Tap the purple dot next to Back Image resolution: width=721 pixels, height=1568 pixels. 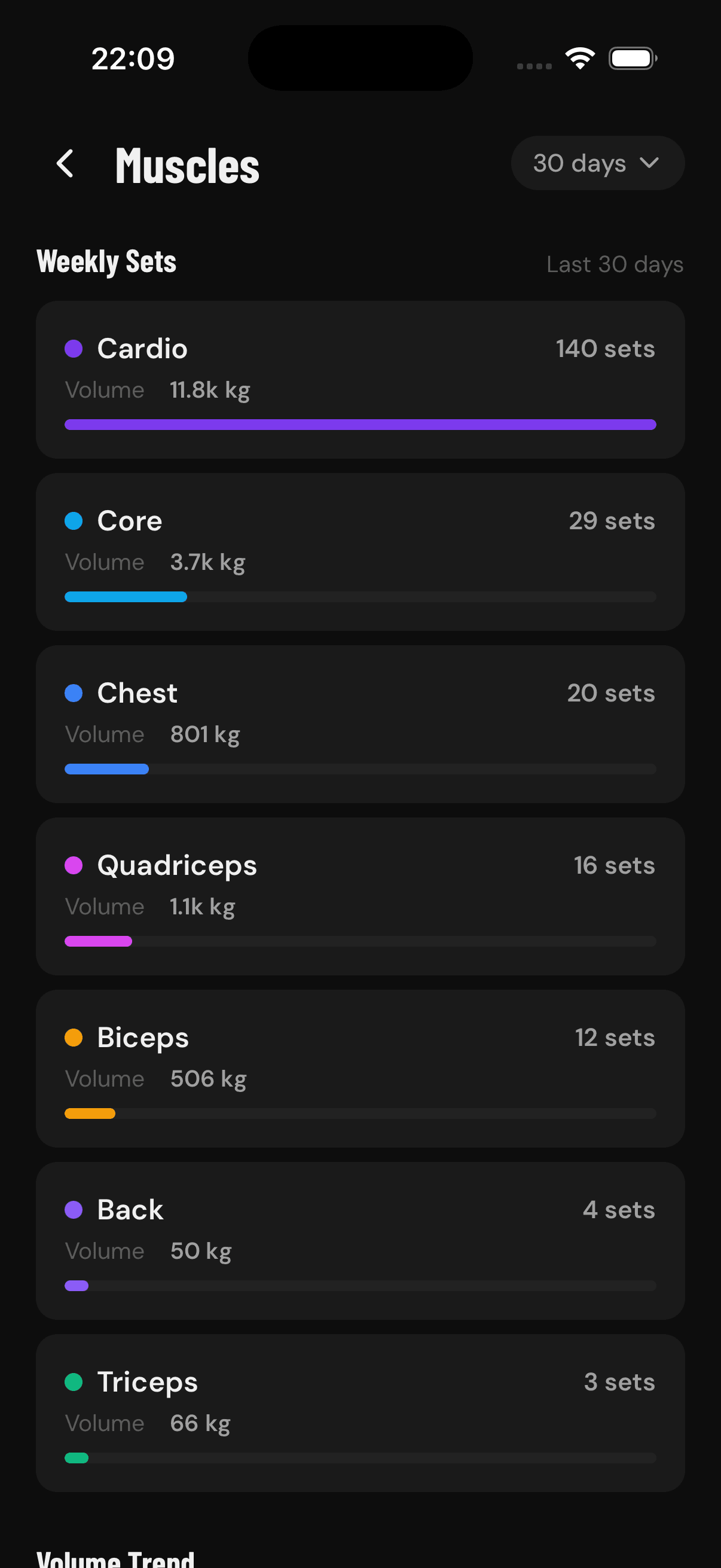click(x=75, y=1209)
